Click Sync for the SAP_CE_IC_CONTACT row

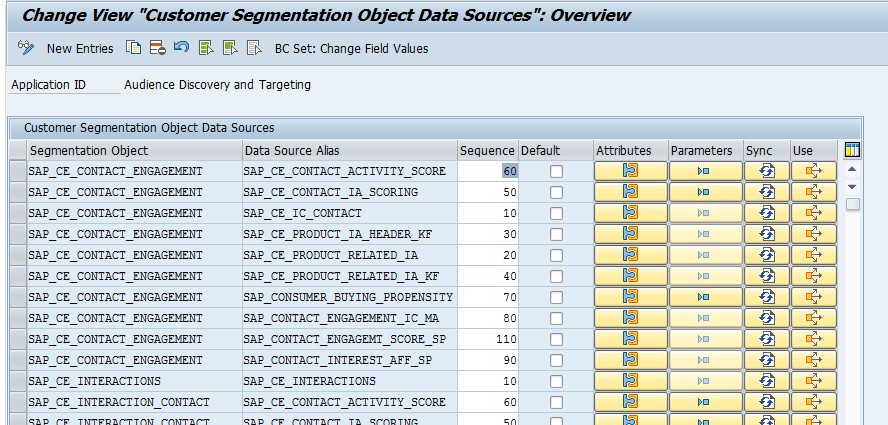[767, 213]
